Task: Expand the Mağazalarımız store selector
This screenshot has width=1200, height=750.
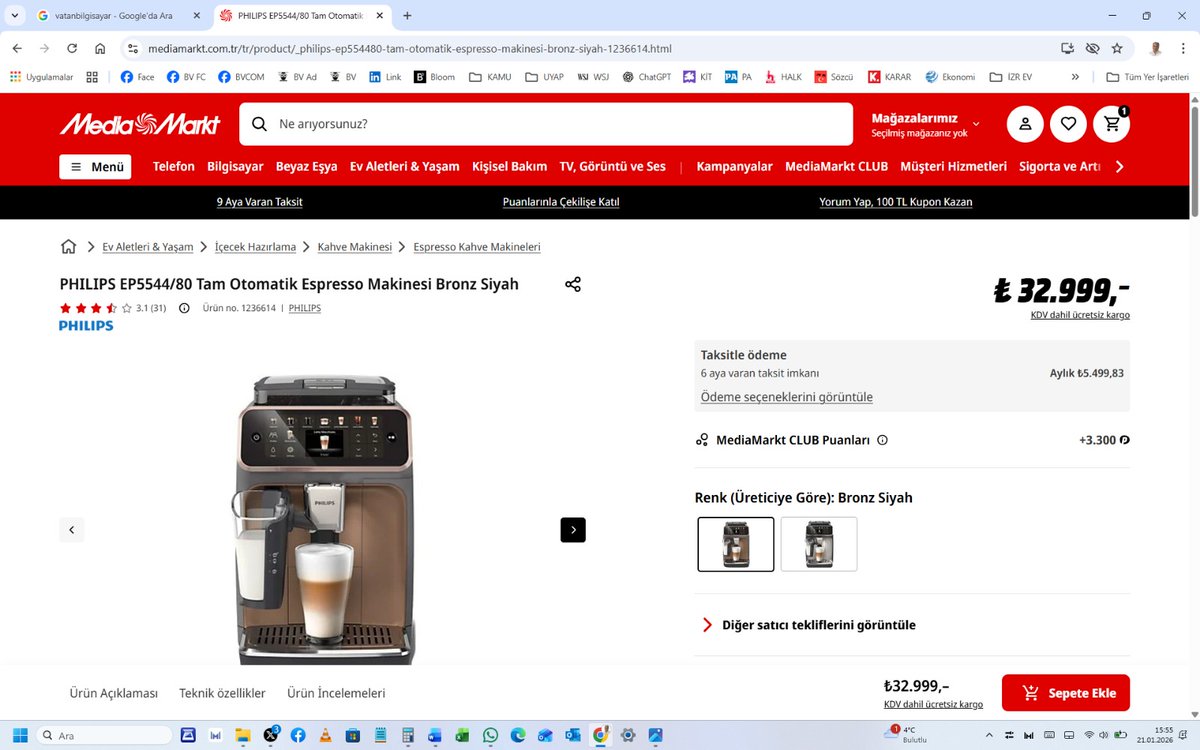Action: coord(925,124)
